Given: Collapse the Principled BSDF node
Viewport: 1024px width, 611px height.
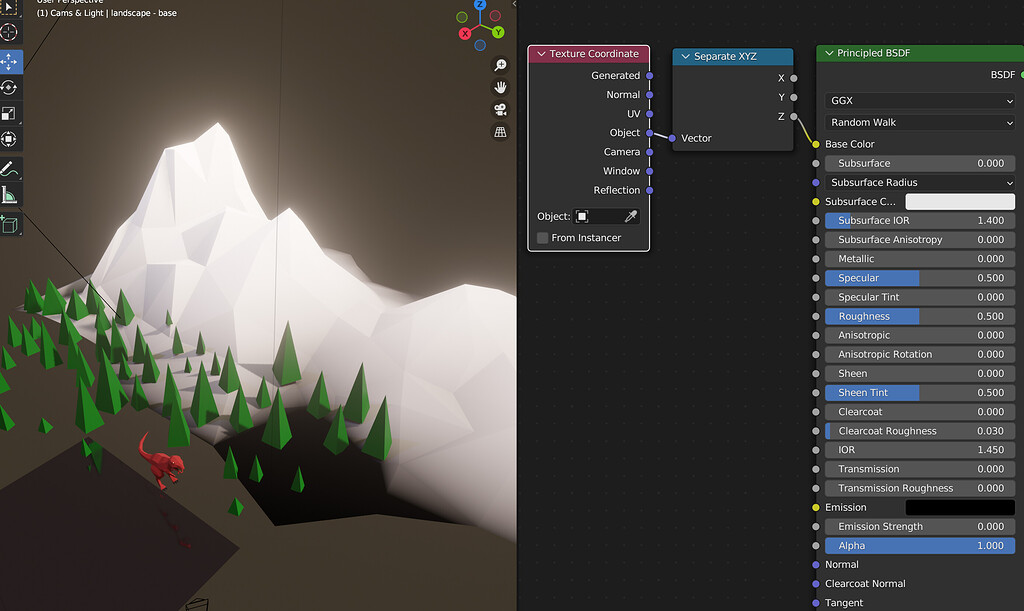Looking at the screenshot, I should [829, 54].
